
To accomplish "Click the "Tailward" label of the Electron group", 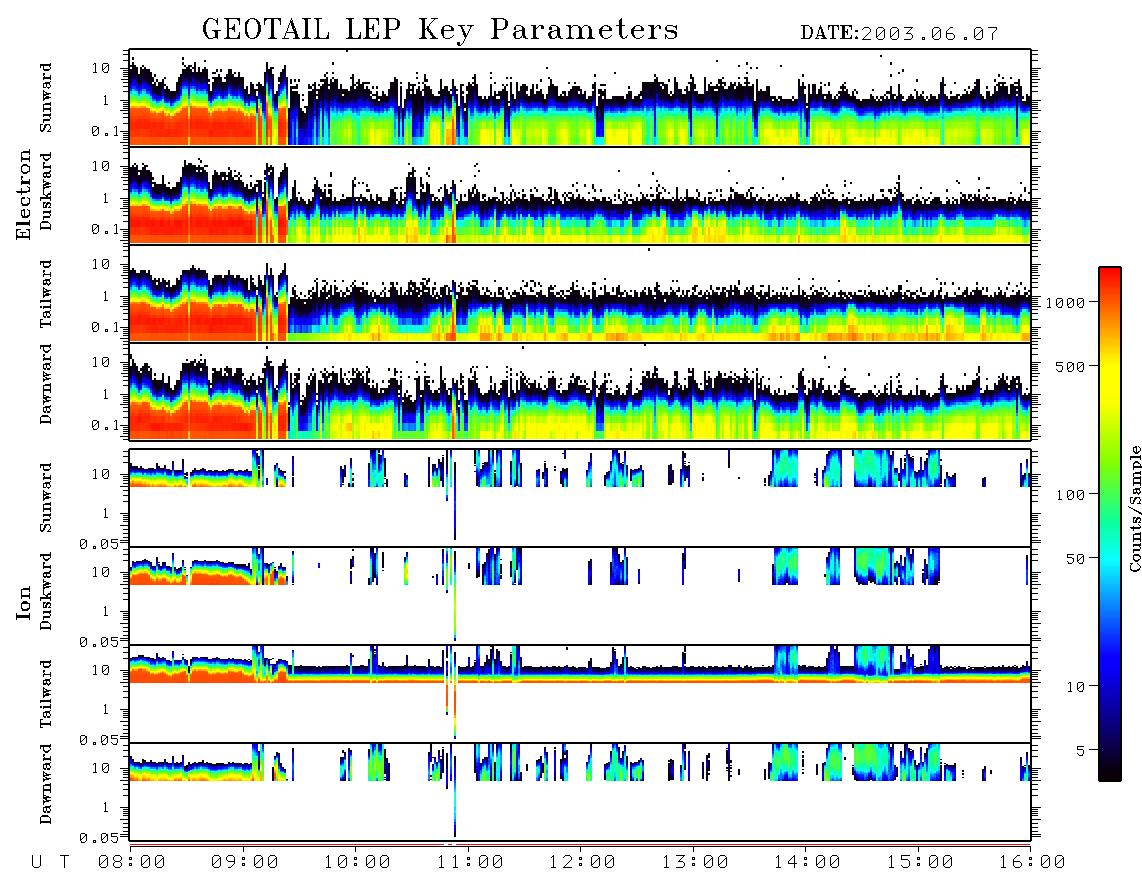I will [46, 294].
